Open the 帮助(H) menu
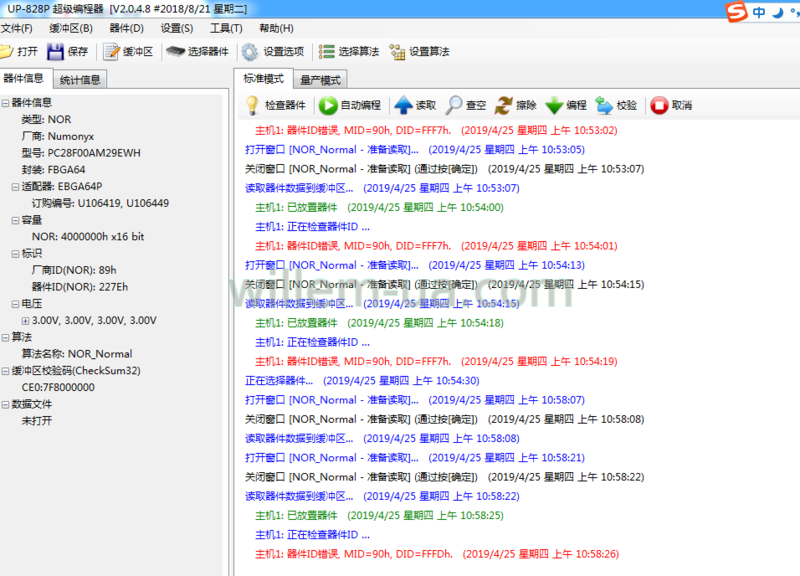 click(x=276, y=28)
